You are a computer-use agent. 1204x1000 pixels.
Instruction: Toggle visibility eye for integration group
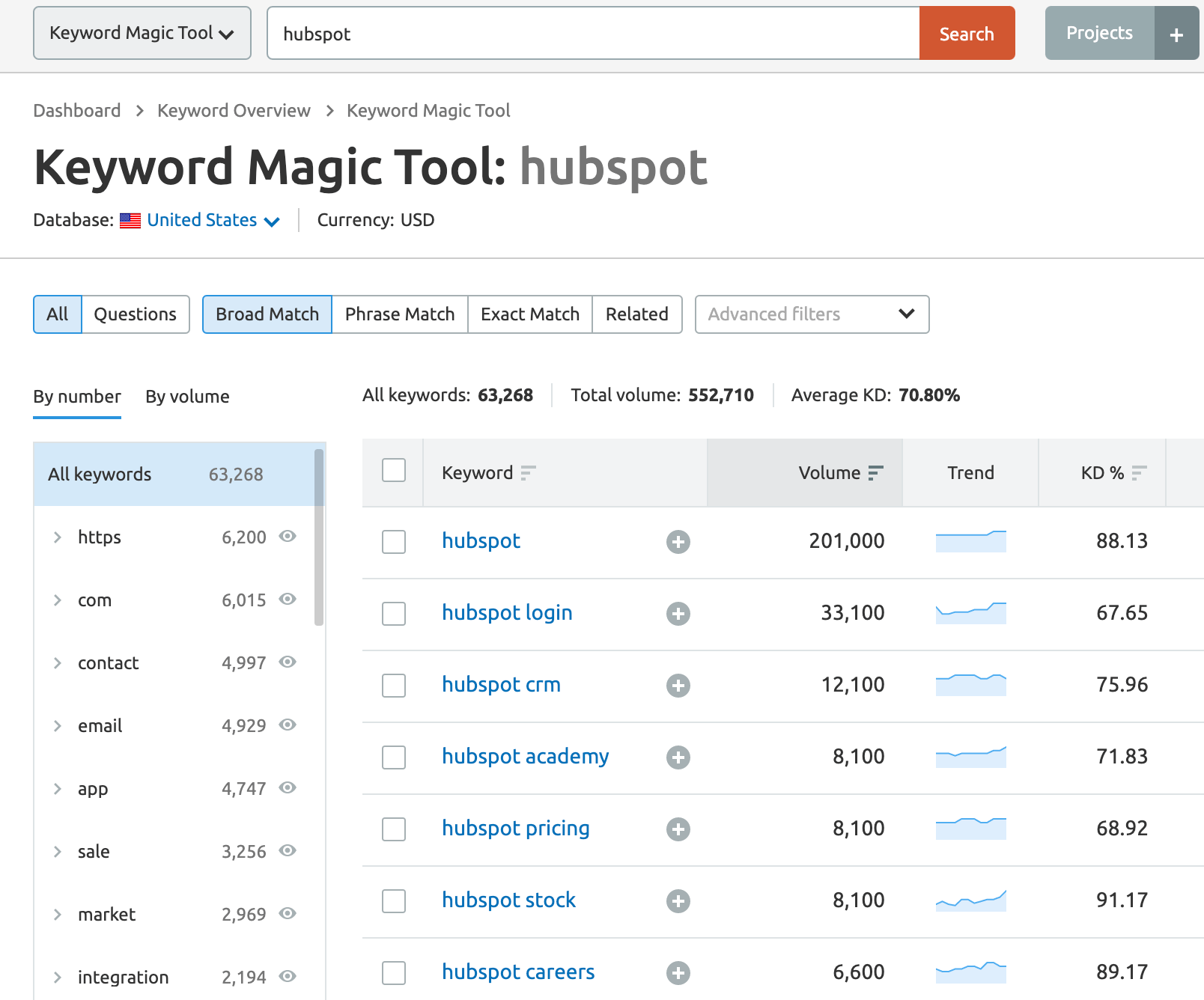288,976
